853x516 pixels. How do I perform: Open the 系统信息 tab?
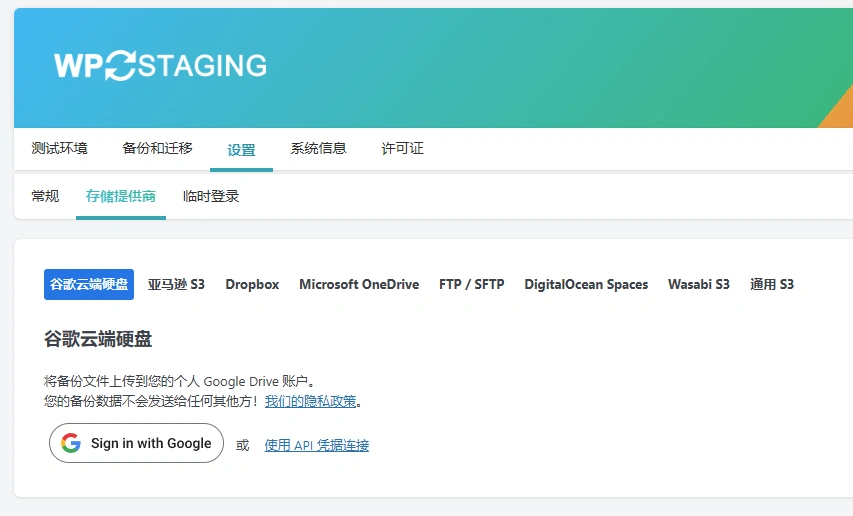click(318, 148)
